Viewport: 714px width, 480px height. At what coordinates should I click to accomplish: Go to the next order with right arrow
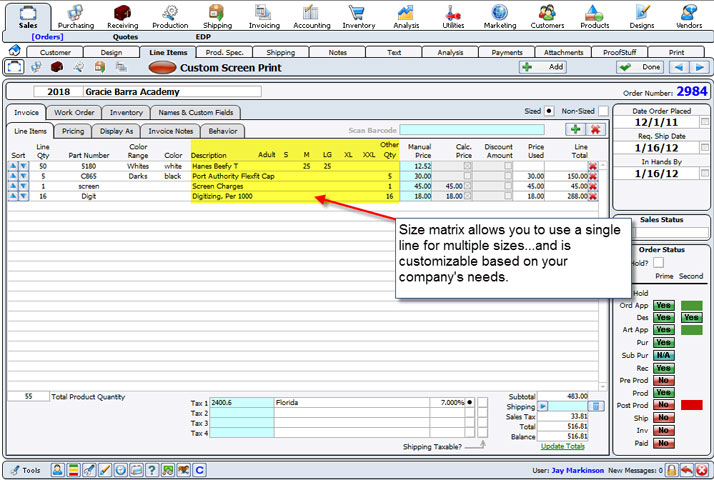coord(699,67)
